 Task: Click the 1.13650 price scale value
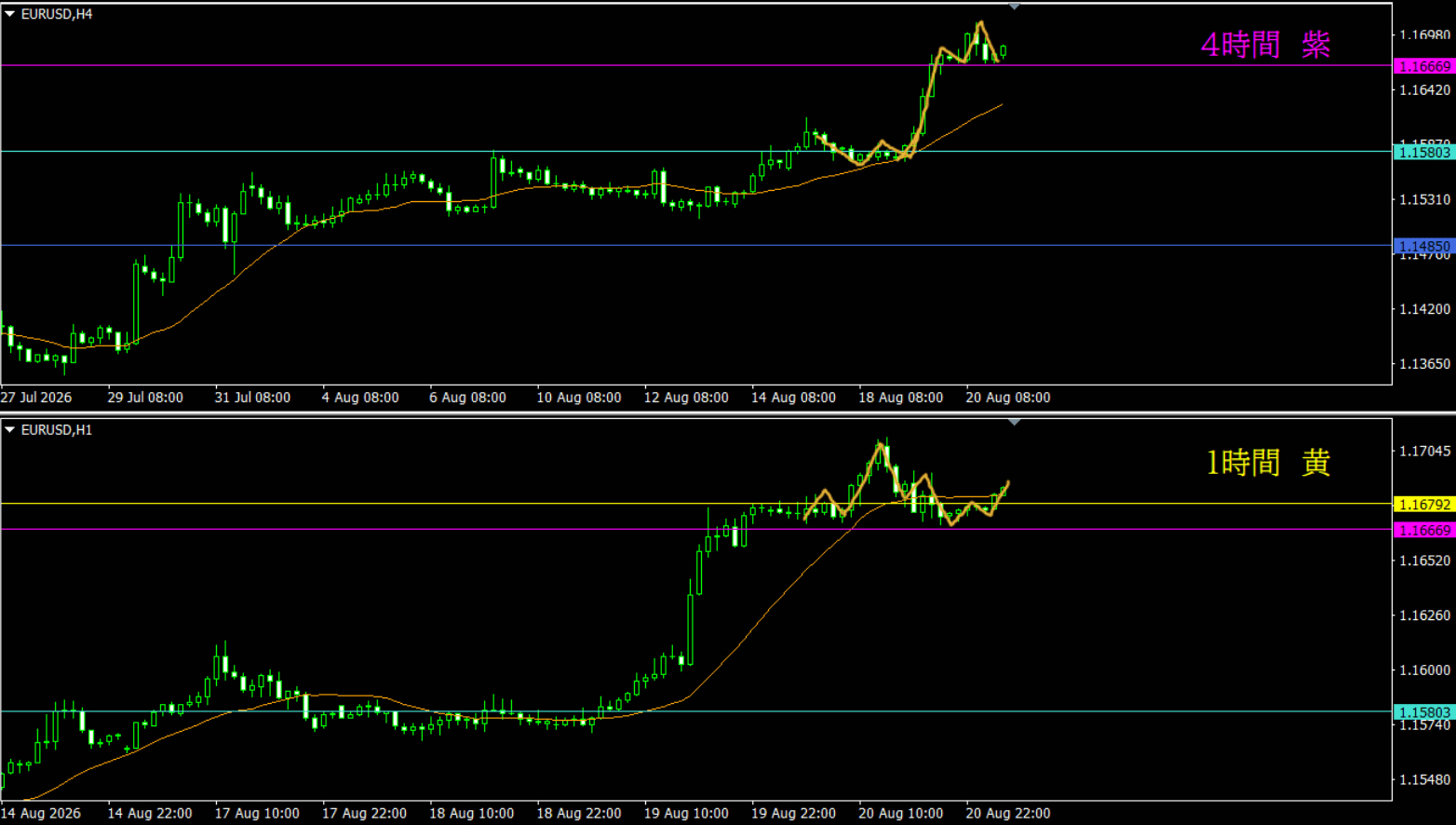(x=1425, y=364)
